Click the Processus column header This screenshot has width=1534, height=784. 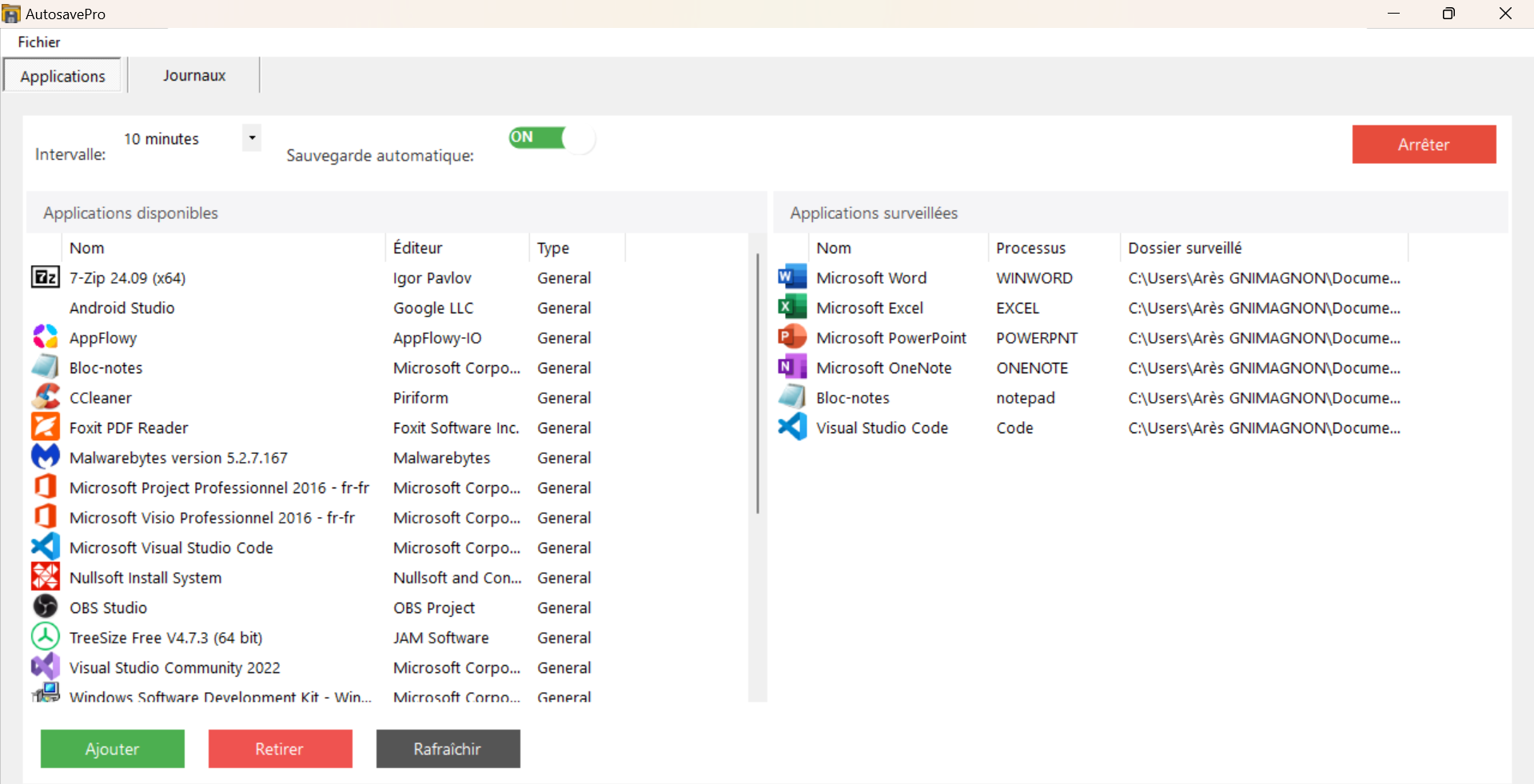tap(1054, 248)
